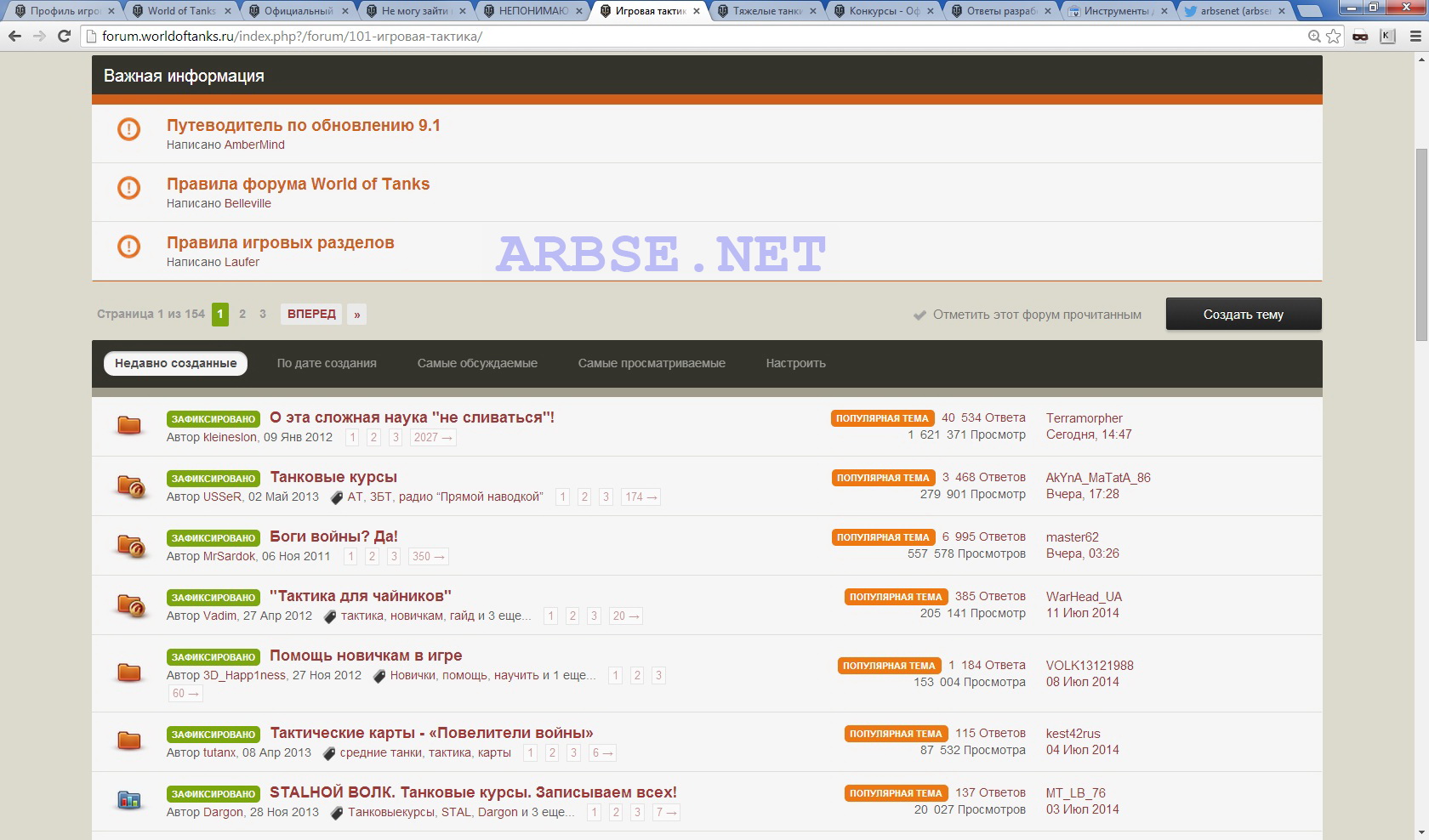This screenshot has height=840, width=1429.
Task: Click the "40 534 Ответа" reply count
Action: 983,417
